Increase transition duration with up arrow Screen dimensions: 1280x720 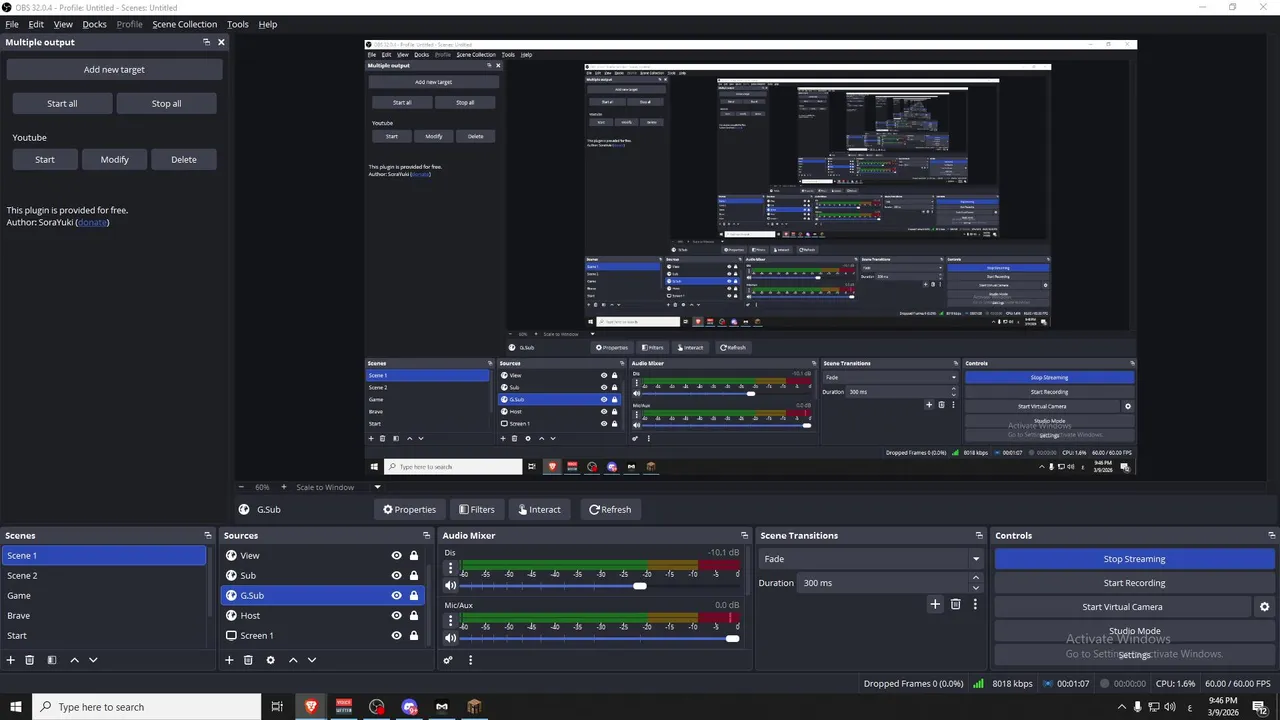pos(976,578)
